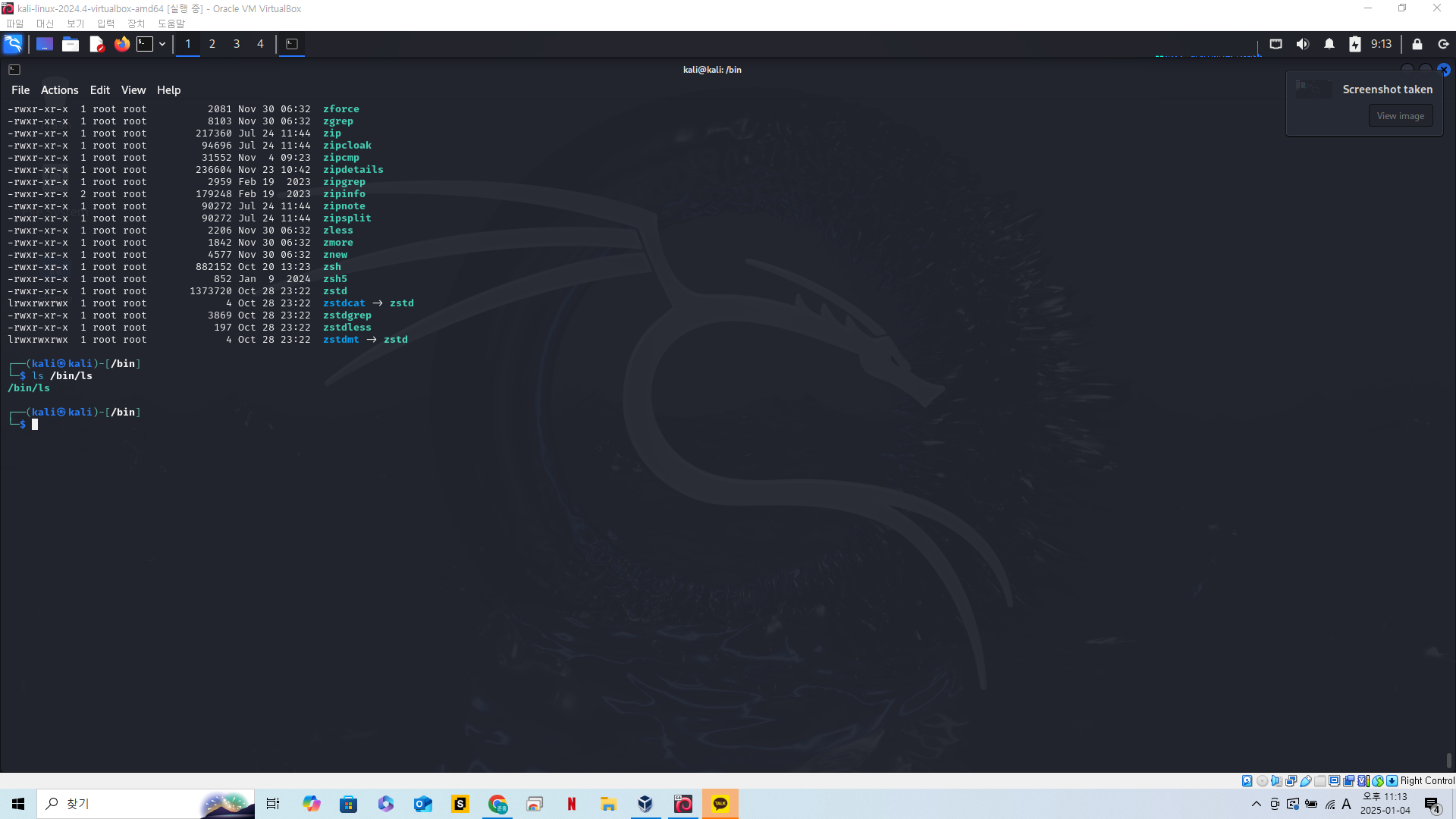Launch terminal emulator from top panel
Viewport: 1456px width, 819px height.
coord(145,44)
